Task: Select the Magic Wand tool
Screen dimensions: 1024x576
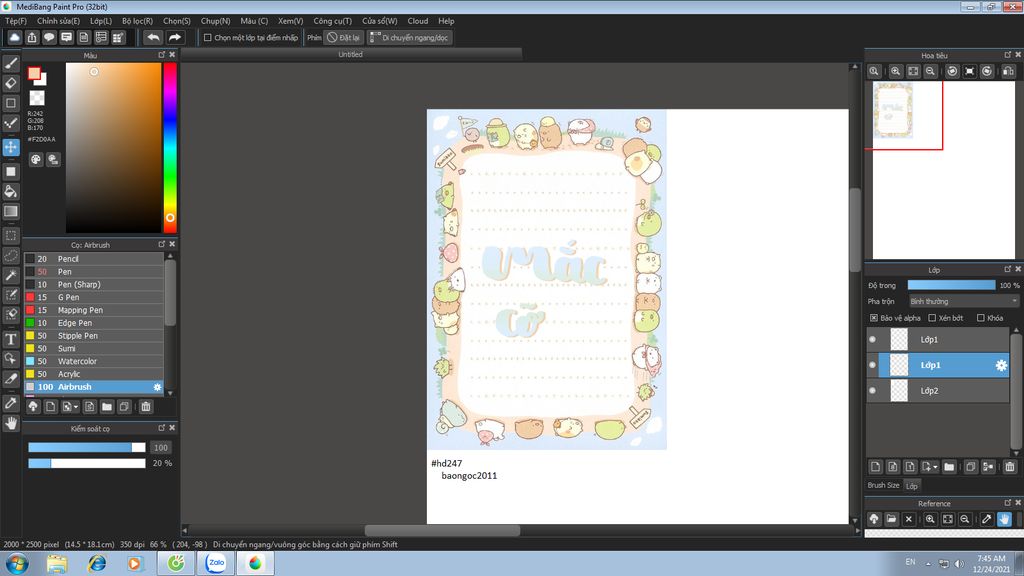Action: (x=11, y=275)
